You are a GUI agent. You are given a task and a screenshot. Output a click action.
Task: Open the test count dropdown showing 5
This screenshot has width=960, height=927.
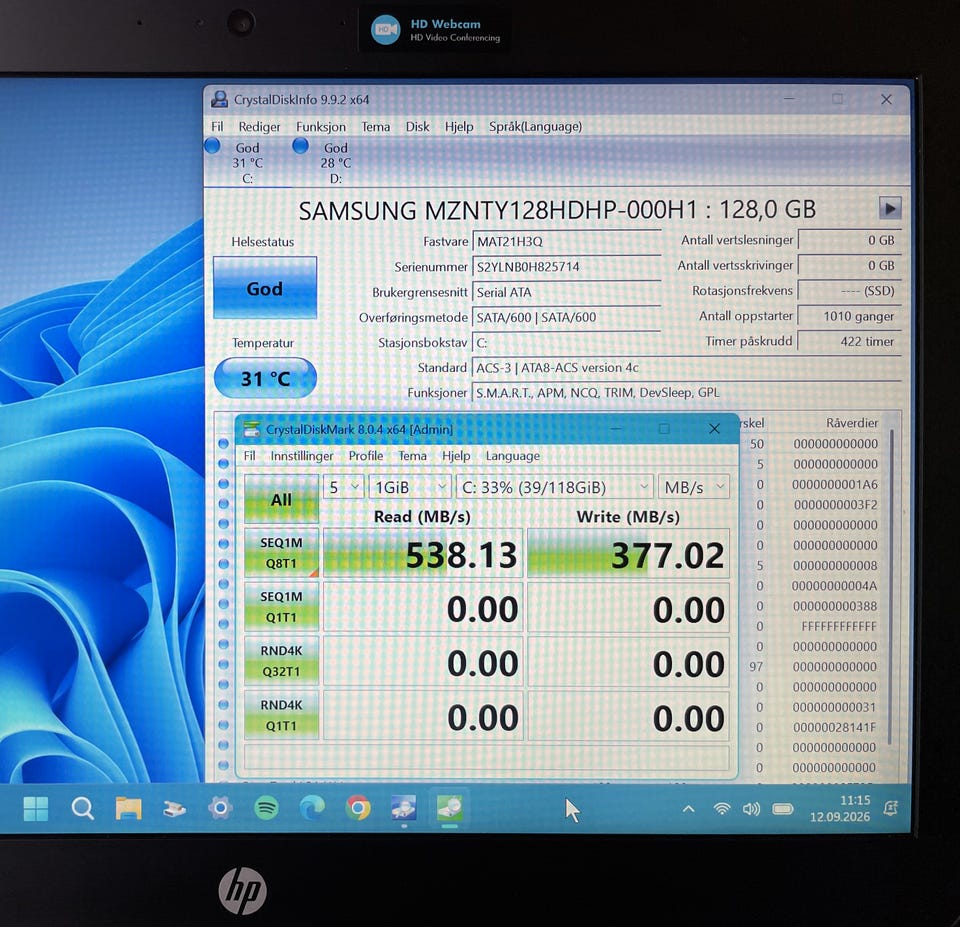click(x=343, y=487)
